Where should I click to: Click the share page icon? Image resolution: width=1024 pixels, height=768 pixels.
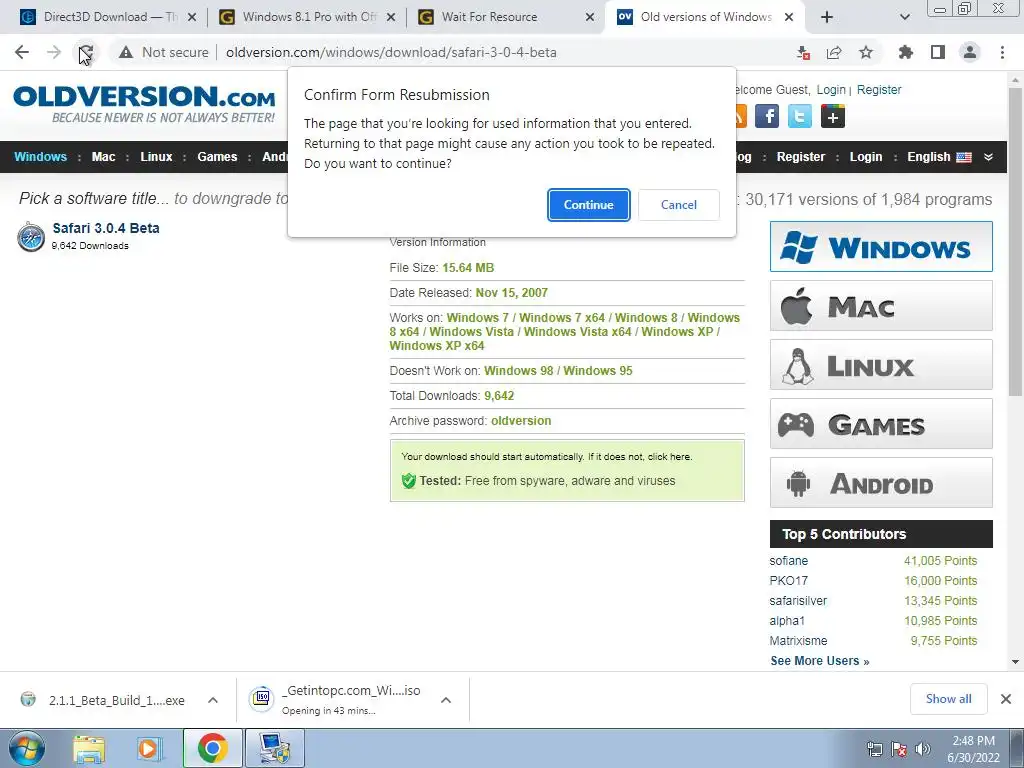tap(834, 52)
